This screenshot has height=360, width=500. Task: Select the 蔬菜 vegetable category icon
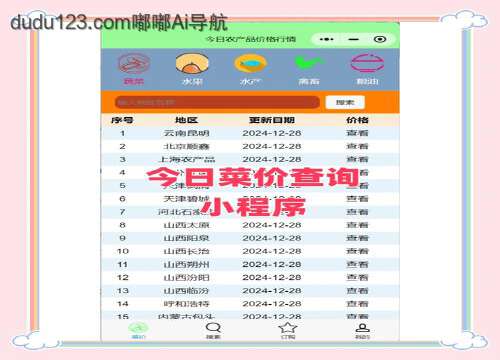134,64
